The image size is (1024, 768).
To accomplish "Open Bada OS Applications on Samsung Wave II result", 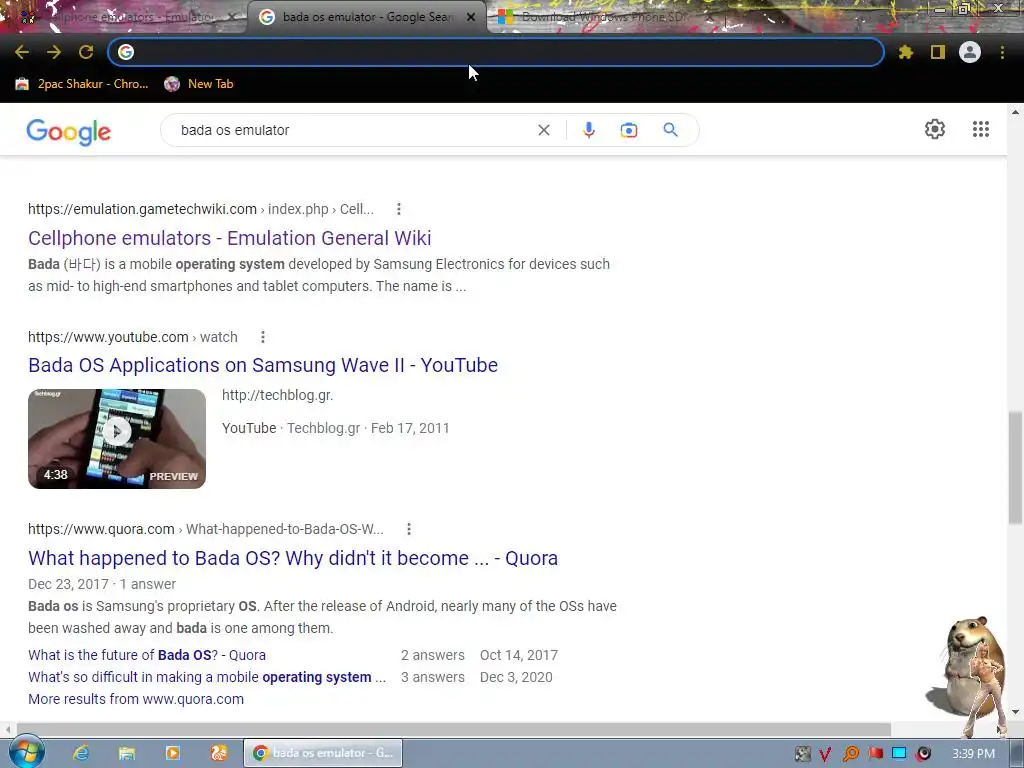I will (263, 365).
